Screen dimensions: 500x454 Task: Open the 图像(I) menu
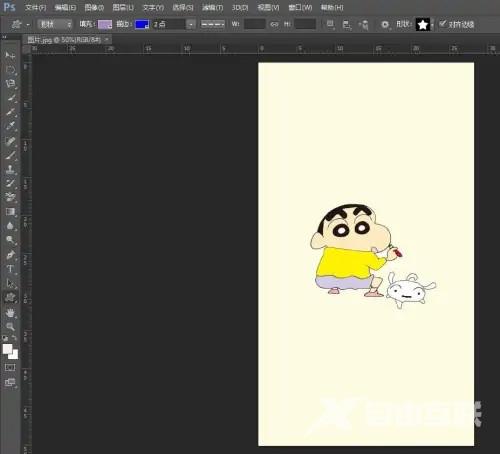[94, 7]
